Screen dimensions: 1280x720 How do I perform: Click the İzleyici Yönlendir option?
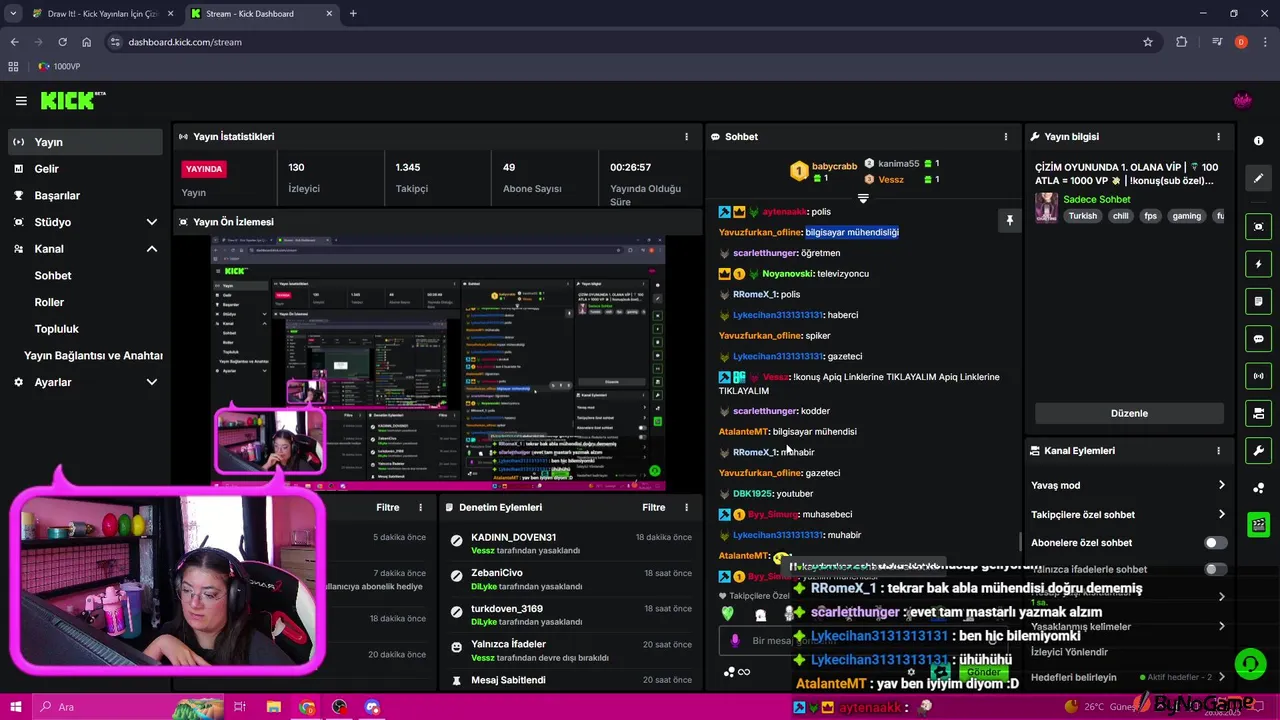pos(1069,652)
